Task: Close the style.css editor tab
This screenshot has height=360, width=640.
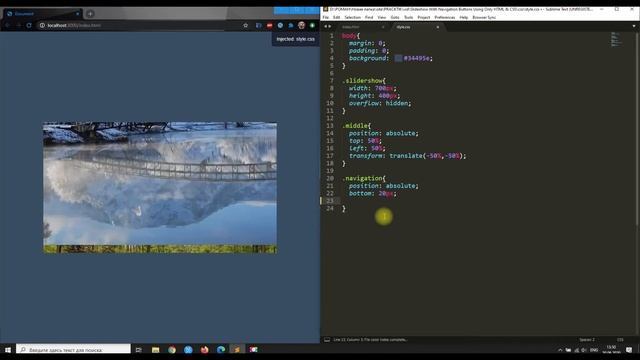Action: point(438,27)
